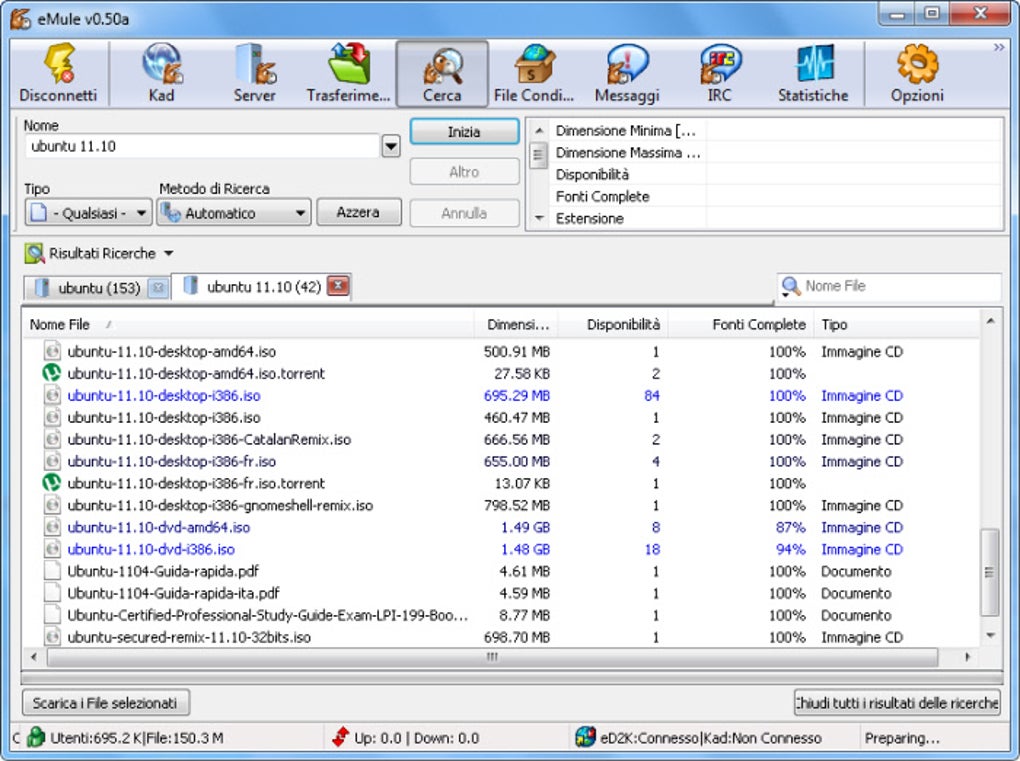Select the ubuntu-11.10-desktop-i386-fr.iso row
Viewport: 1020px width, 761px height.
click(501, 461)
